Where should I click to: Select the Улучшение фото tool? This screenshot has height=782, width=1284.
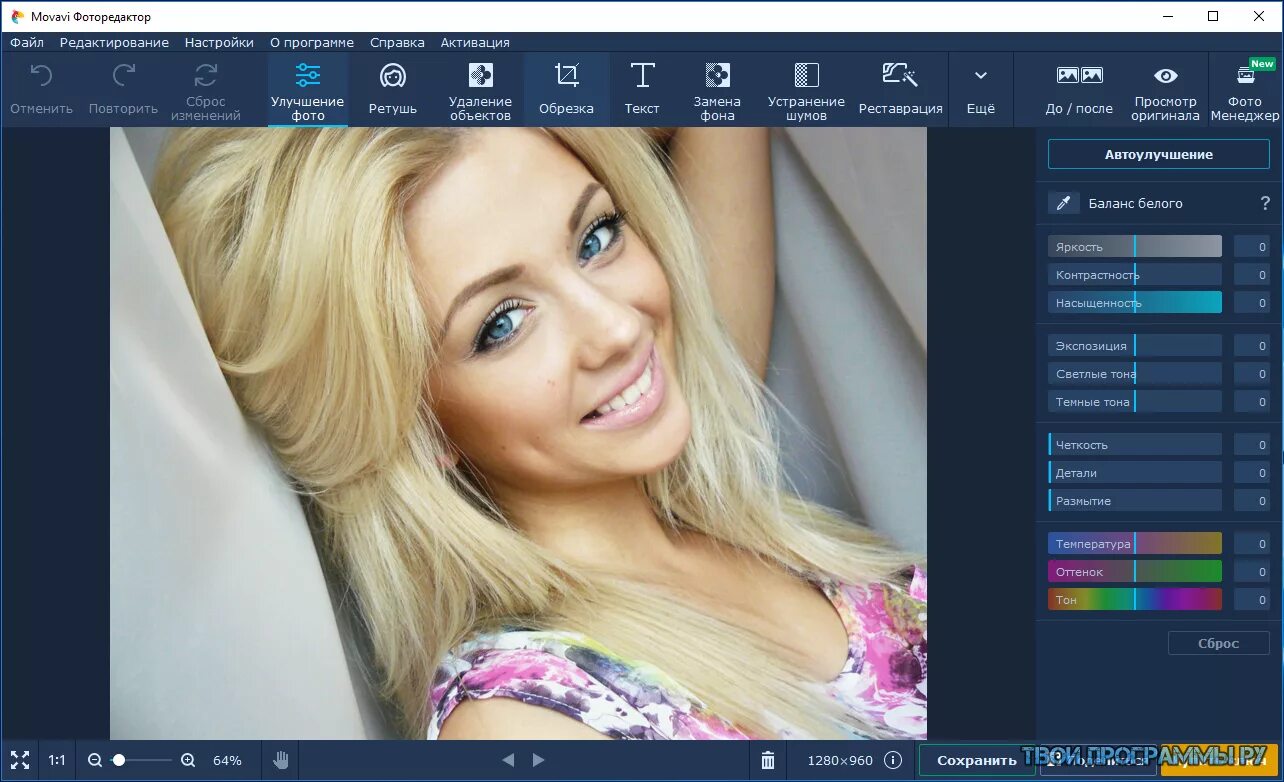click(x=307, y=89)
